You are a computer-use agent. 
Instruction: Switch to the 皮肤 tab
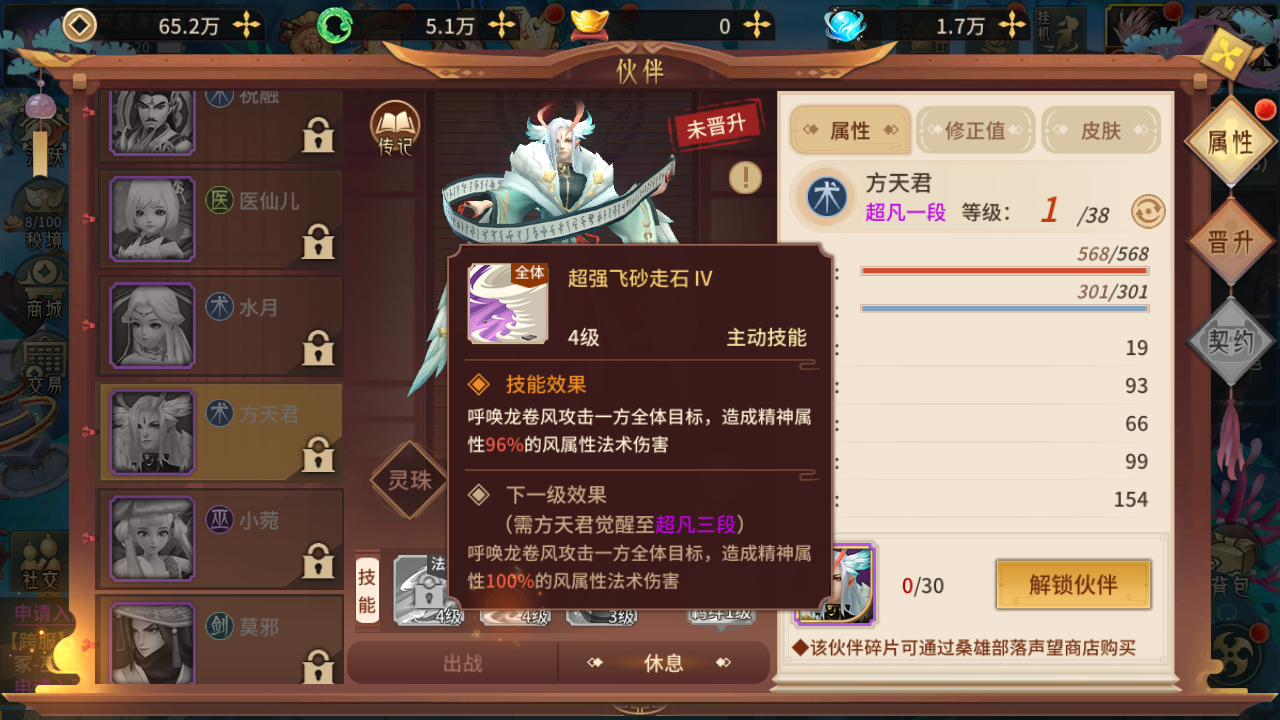pyautogui.click(x=1101, y=131)
